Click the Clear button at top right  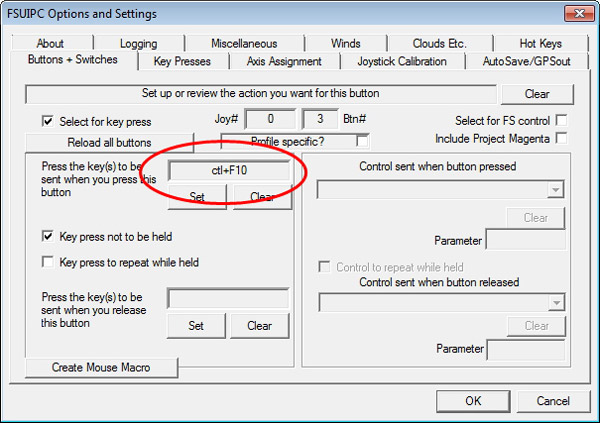tap(537, 94)
